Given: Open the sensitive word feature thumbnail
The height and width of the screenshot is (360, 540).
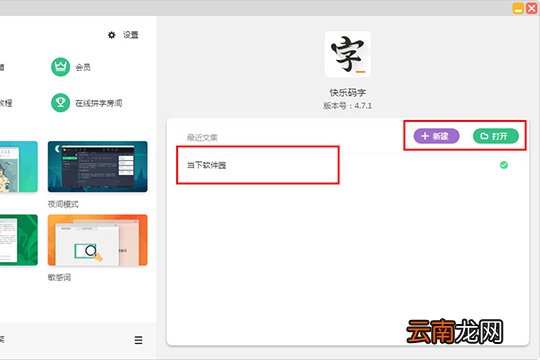Looking at the screenshot, I should tap(97, 240).
